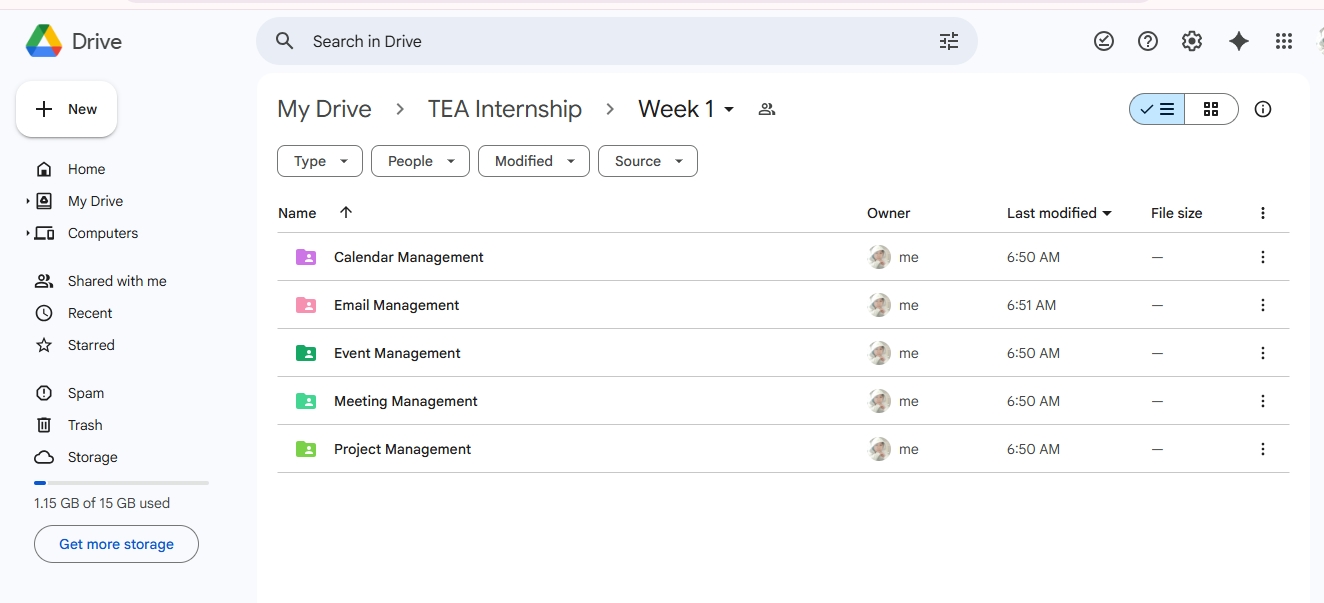Click the offline ready status icon
Screen dimensions: 1324x603
tap(1104, 41)
